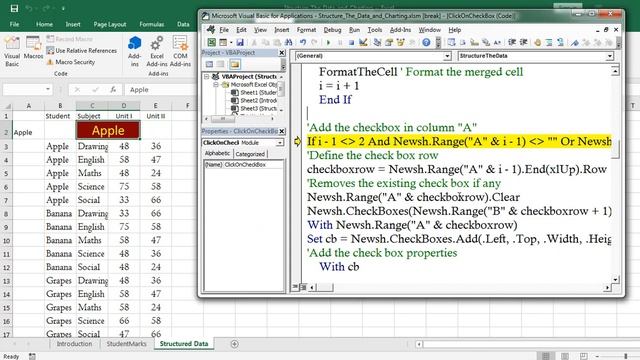The width and height of the screenshot is (640, 360).
Task: Click the Excel formula bar showing Apple
Action: [x=160, y=89]
